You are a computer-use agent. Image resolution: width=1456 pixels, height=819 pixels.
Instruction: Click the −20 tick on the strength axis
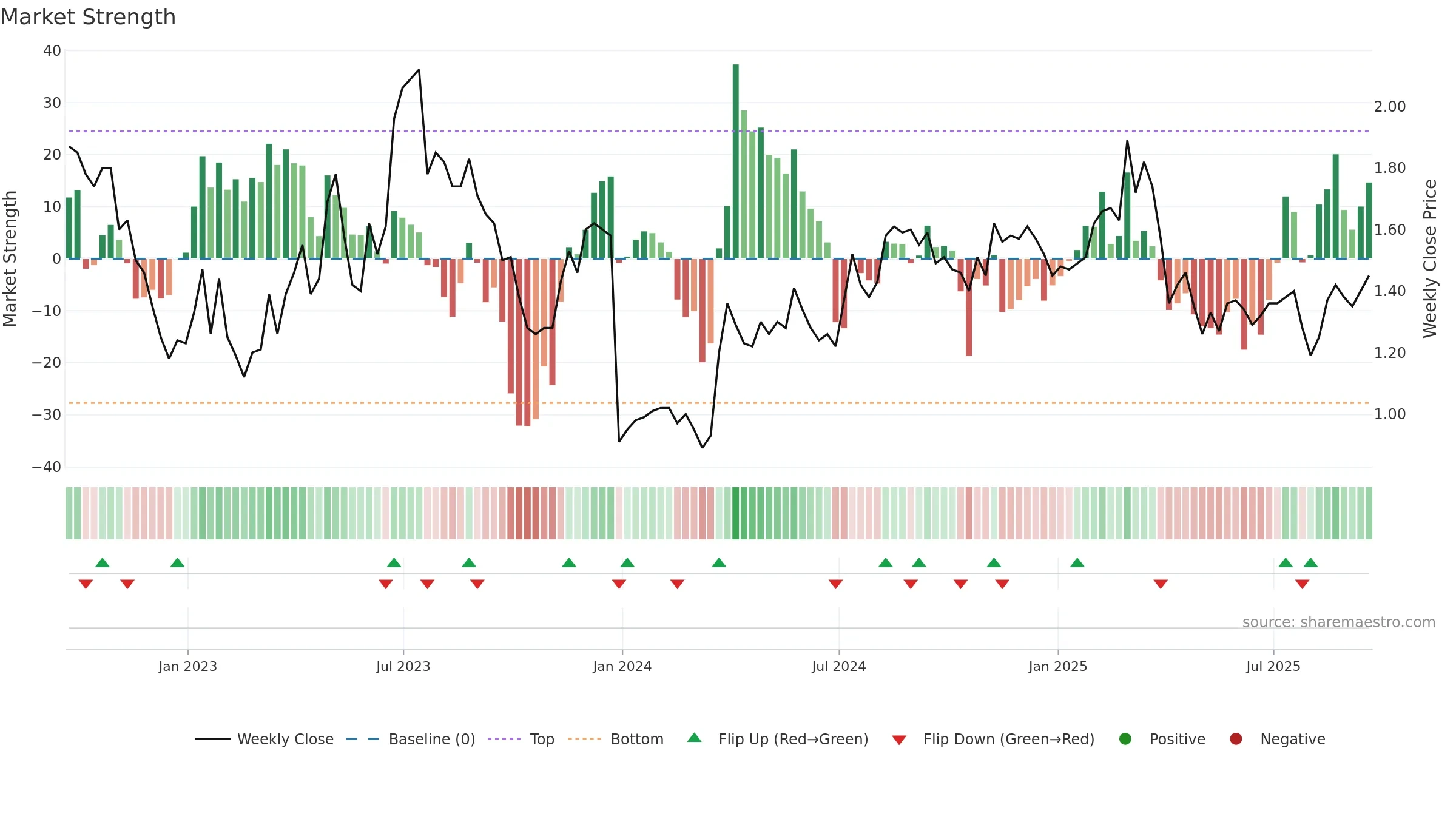47,363
